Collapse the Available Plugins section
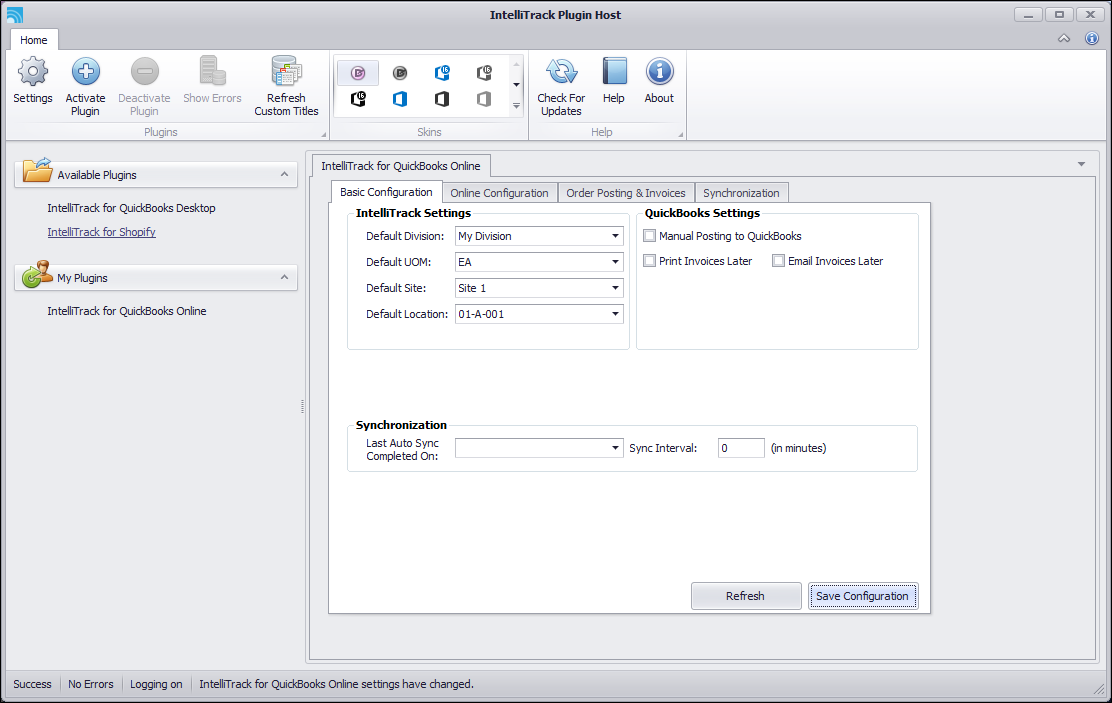This screenshot has width=1112, height=703. (x=284, y=174)
